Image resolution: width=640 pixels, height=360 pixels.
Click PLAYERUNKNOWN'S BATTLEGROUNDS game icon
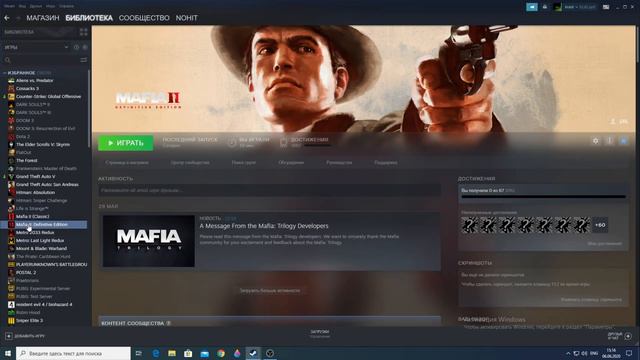(x=11, y=264)
